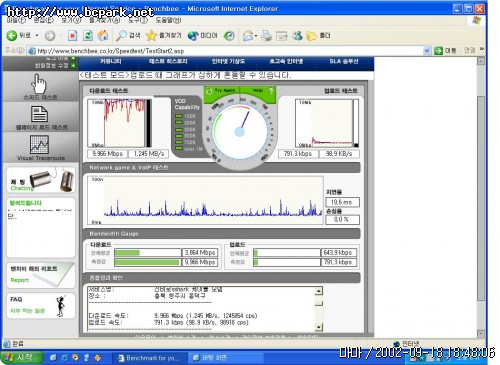Screen dimensions: 500x365
Task: Go to the Home page icon
Action: pos(103,36)
